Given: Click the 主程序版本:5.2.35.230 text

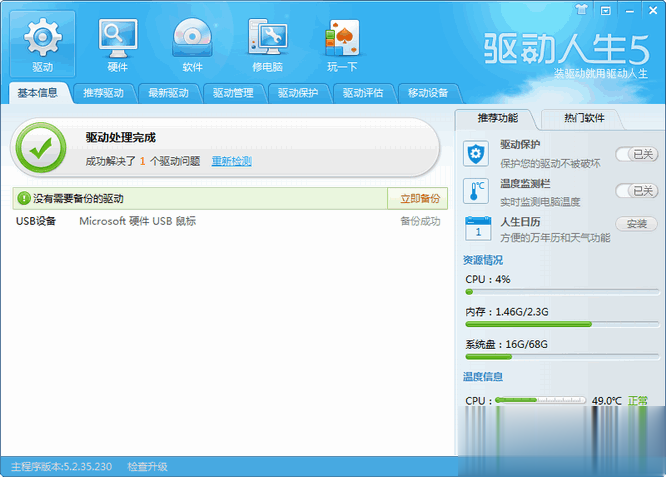Looking at the screenshot, I should [62, 467].
